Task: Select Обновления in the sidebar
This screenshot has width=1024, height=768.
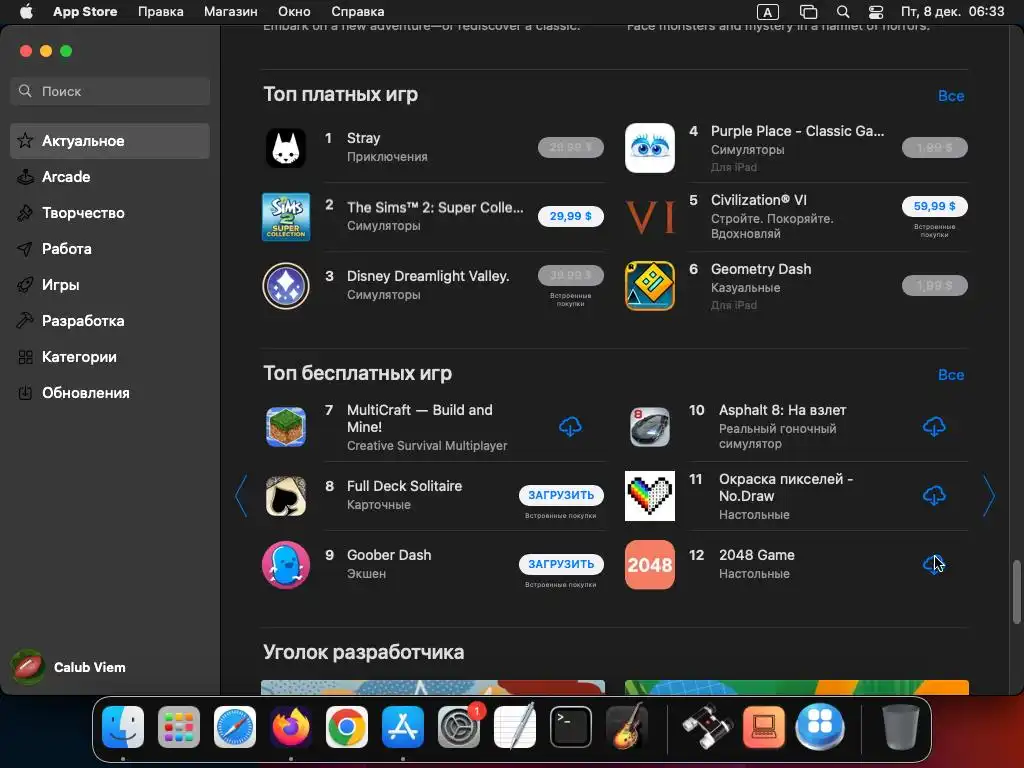Action: 110,392
